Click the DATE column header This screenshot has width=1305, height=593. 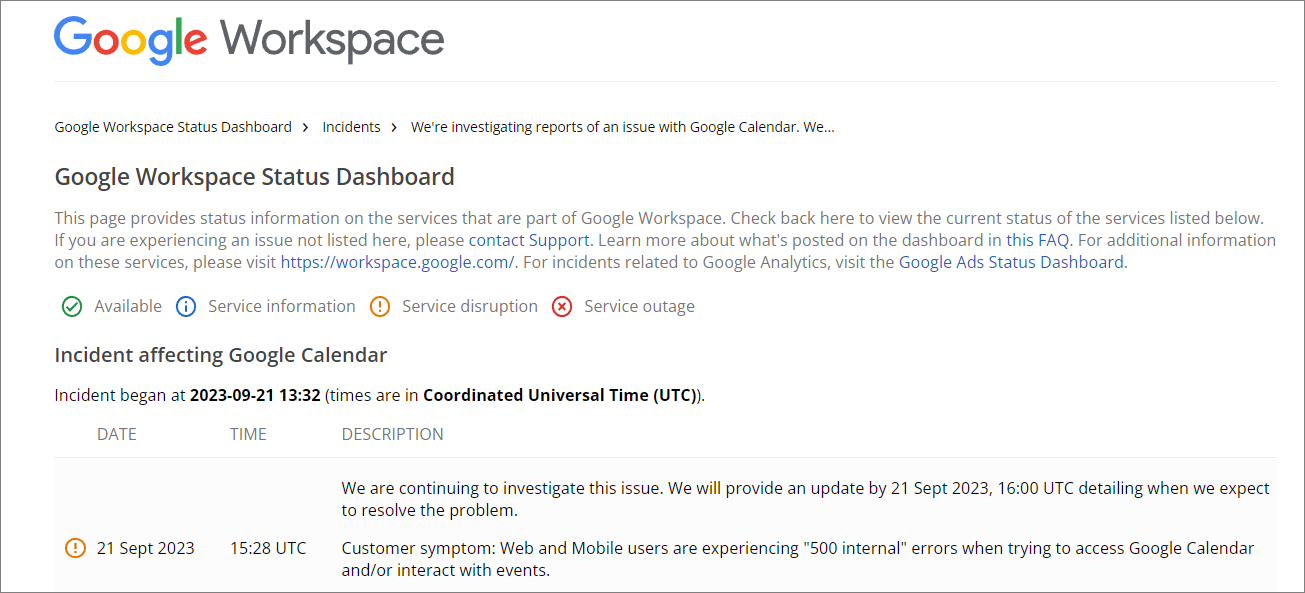click(117, 434)
